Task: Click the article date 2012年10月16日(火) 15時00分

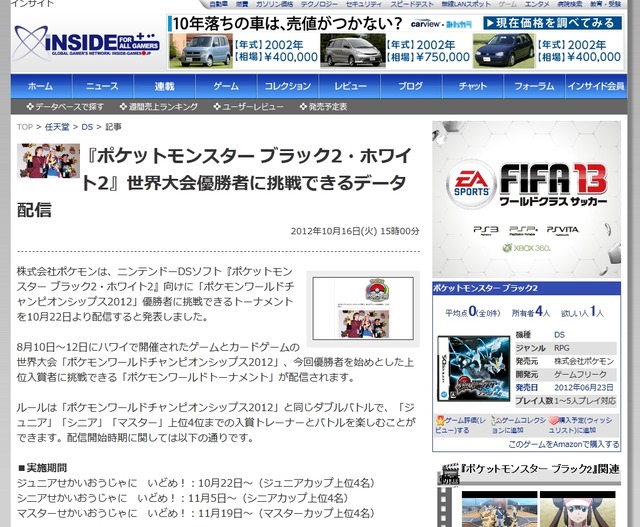Action: 355,231
